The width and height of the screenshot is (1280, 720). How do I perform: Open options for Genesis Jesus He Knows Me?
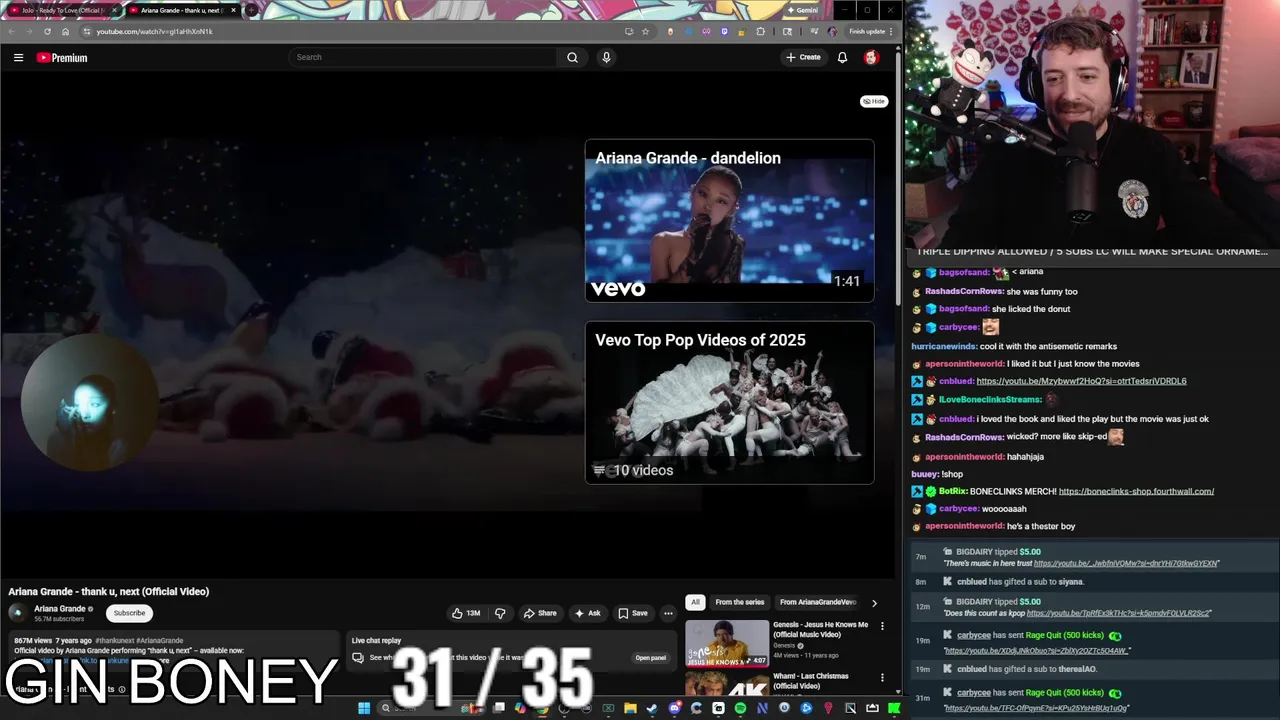pyautogui.click(x=882, y=626)
